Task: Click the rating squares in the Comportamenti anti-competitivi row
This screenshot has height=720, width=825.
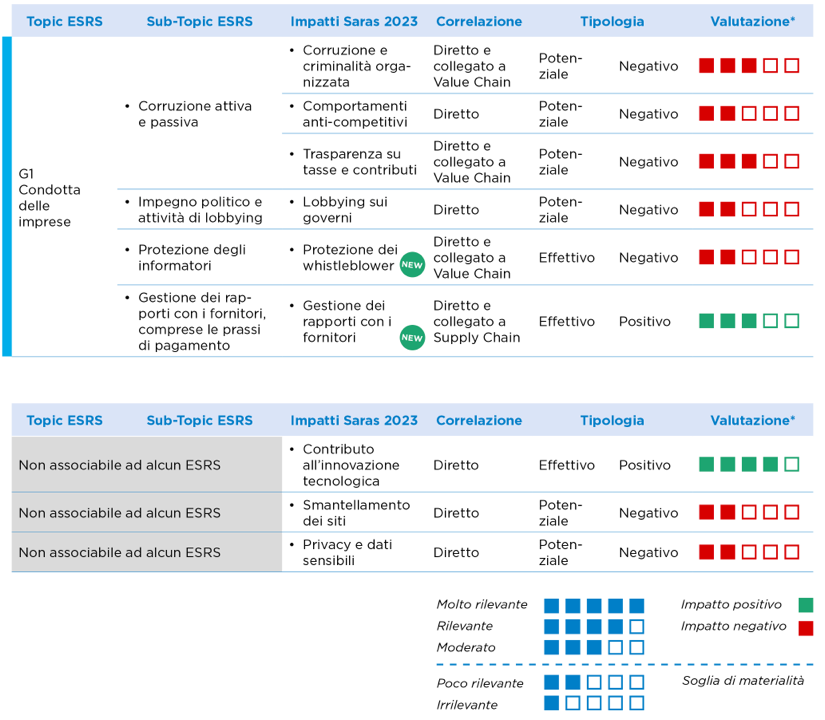Action: [749, 114]
